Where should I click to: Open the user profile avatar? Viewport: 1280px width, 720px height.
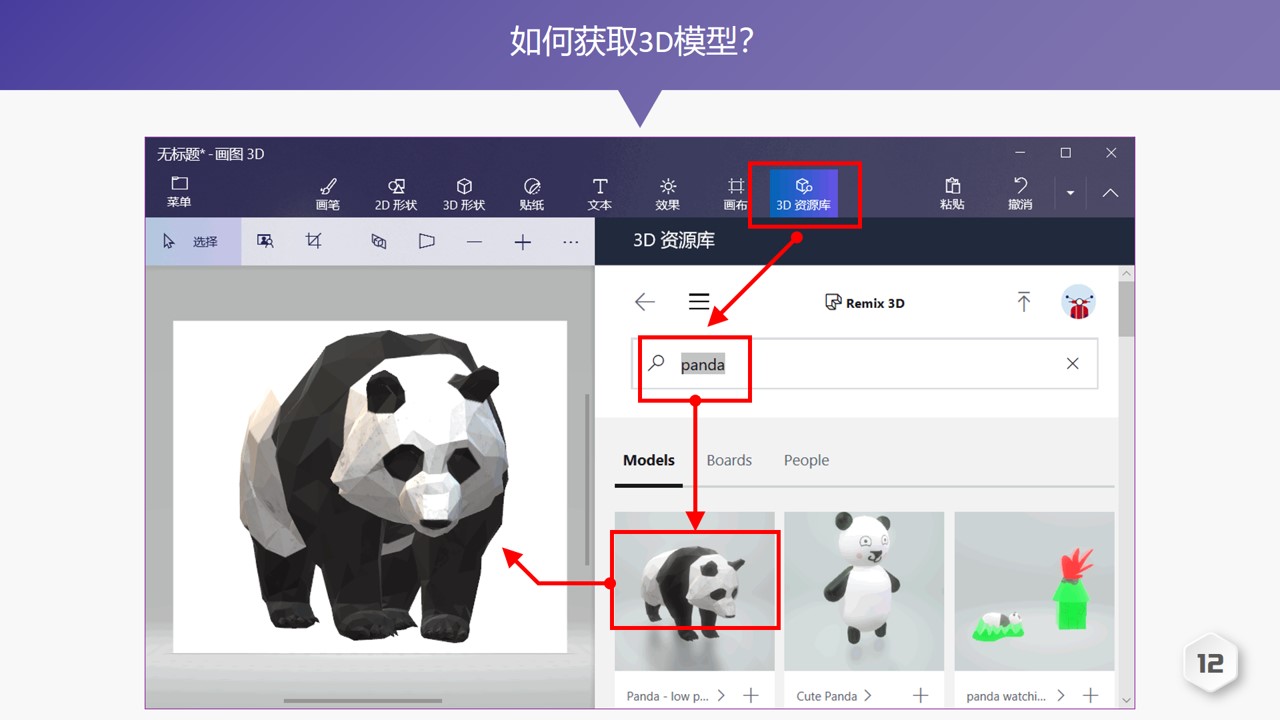[1078, 302]
